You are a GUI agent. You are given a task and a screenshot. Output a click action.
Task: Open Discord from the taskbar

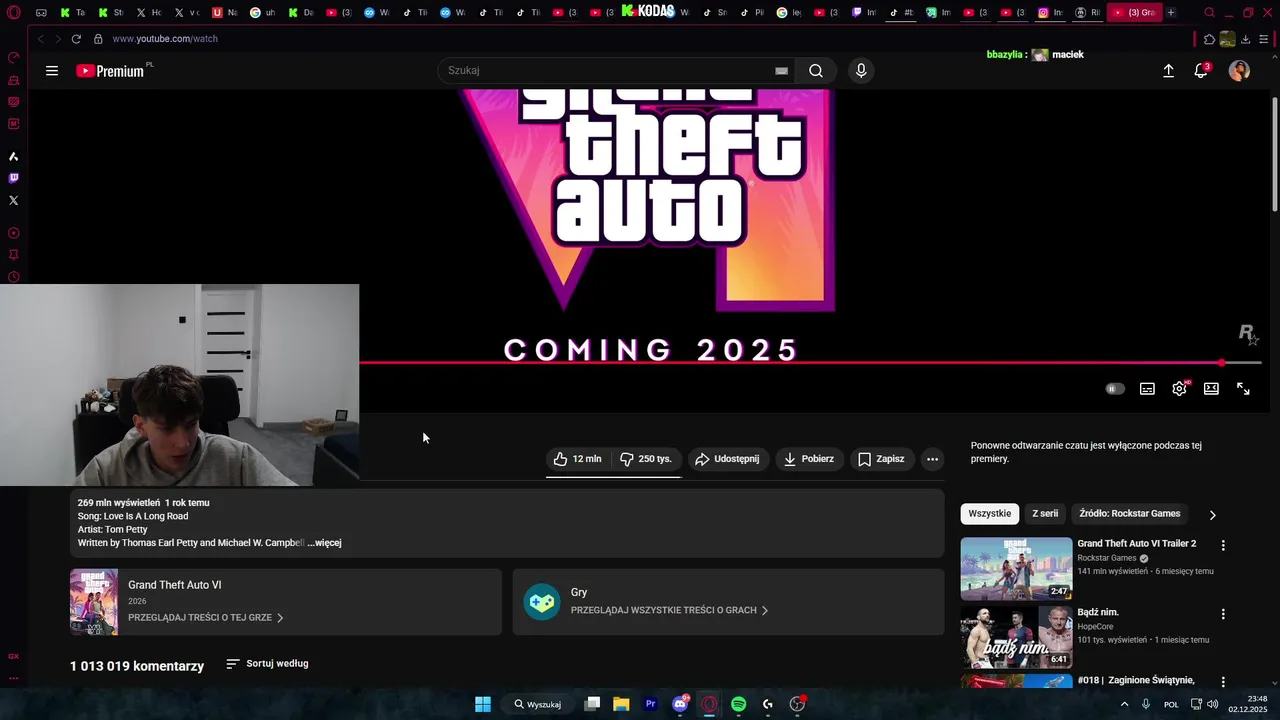(x=680, y=704)
